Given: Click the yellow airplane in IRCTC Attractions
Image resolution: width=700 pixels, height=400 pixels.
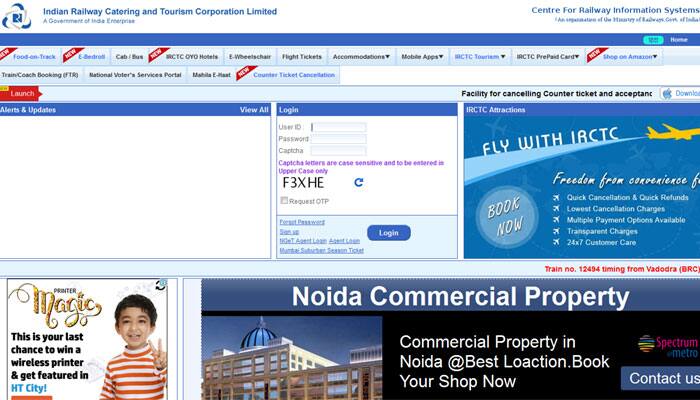Looking at the screenshot, I should click(672, 132).
